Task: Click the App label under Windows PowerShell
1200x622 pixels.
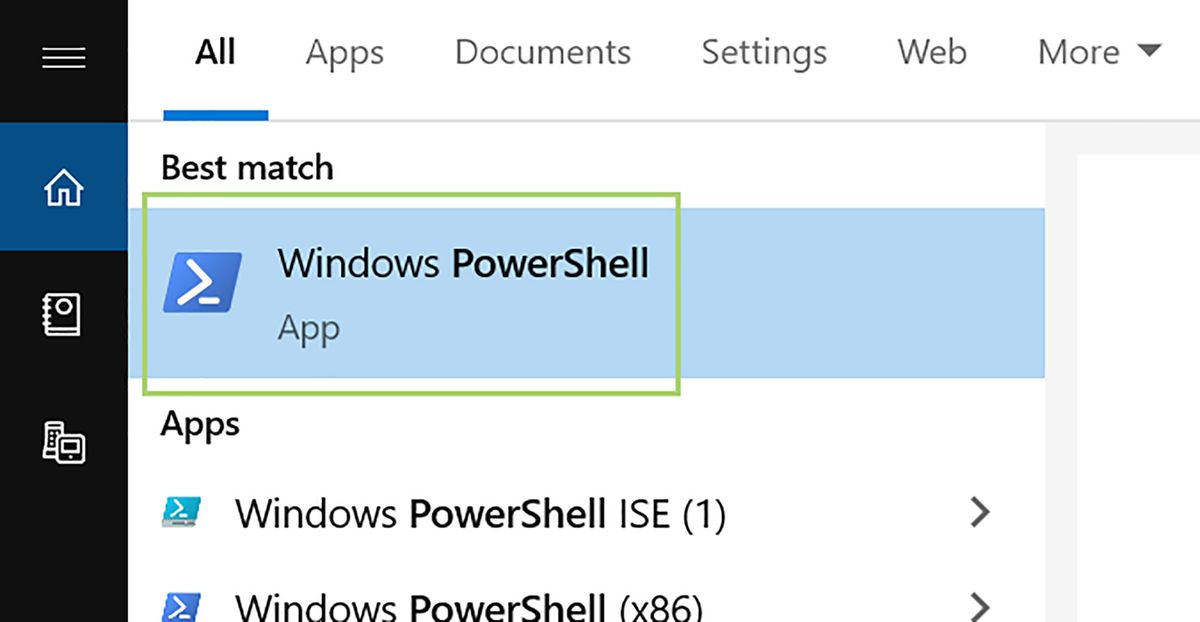Action: point(308,327)
